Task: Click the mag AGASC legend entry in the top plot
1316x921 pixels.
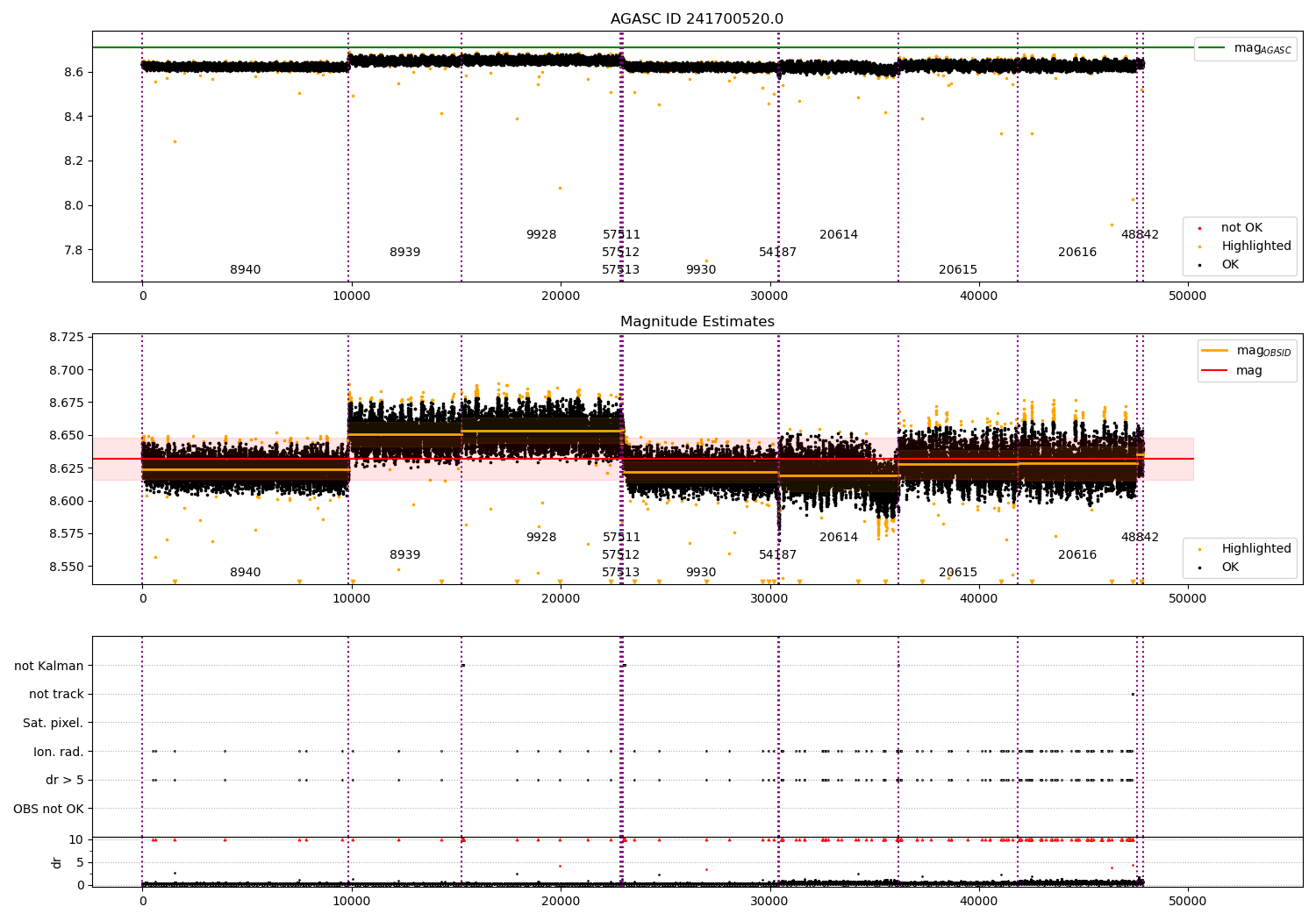Action: point(1244,48)
